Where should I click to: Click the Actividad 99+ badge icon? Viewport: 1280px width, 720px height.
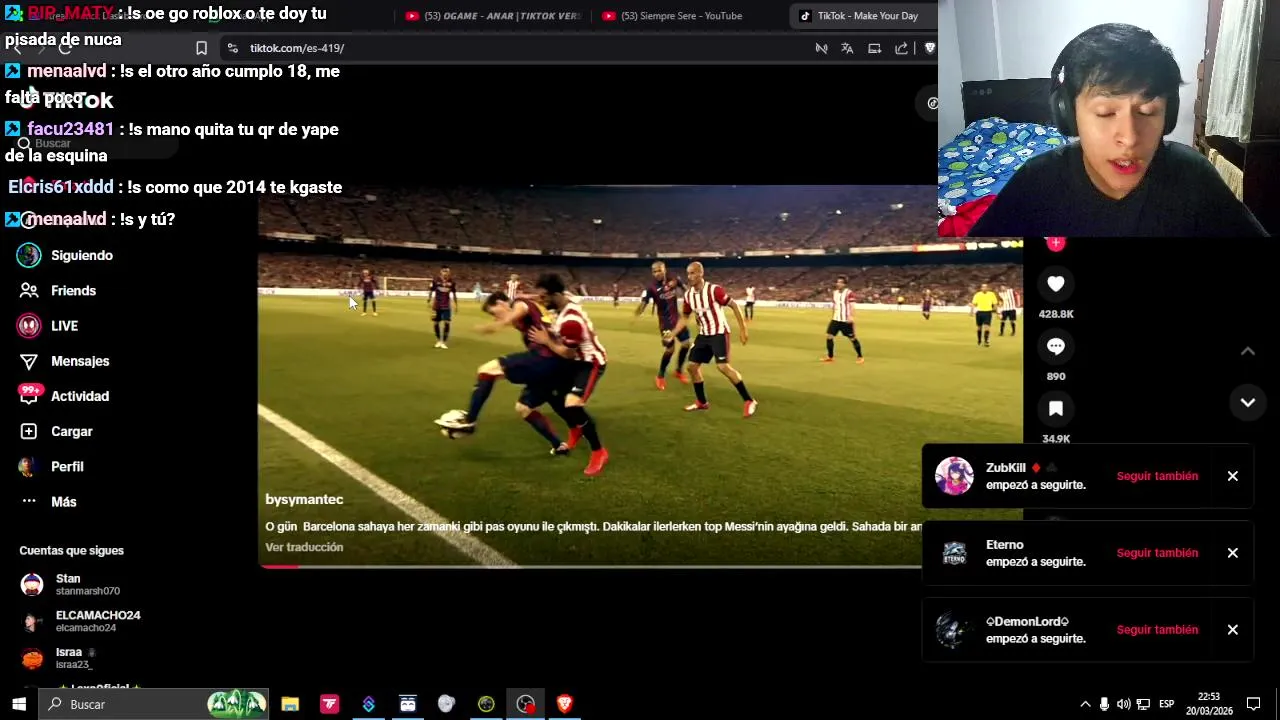point(29,395)
